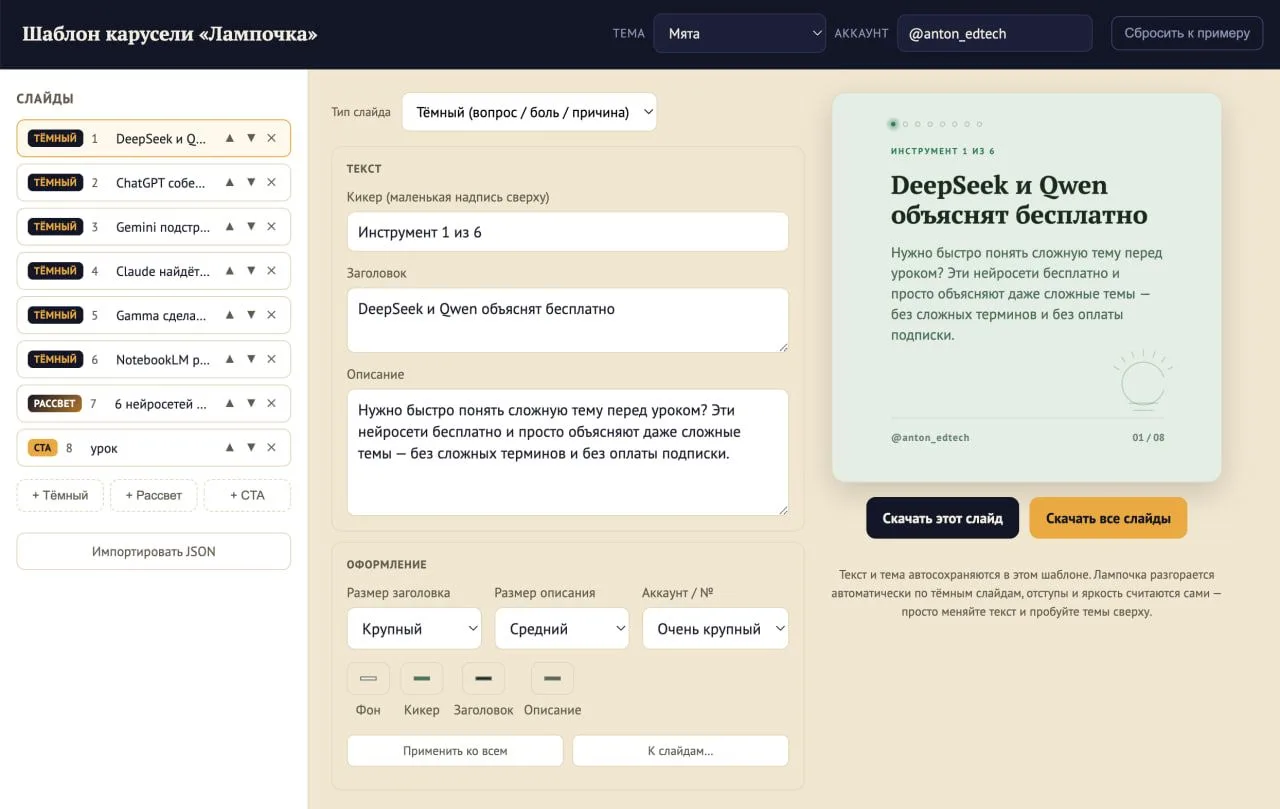Screen dimensions: 1280x809
Task: Open the Тип слайда dropdown
Action: 529,112
